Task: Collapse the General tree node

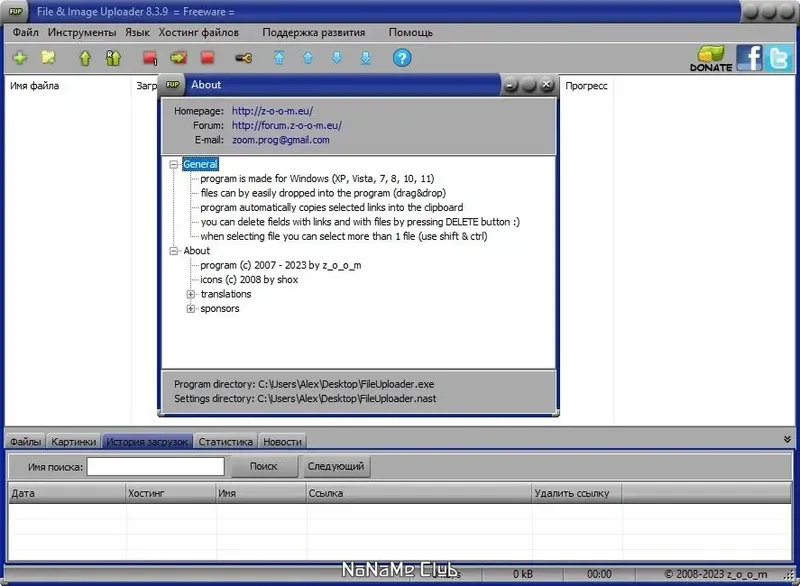Action: pos(173,164)
